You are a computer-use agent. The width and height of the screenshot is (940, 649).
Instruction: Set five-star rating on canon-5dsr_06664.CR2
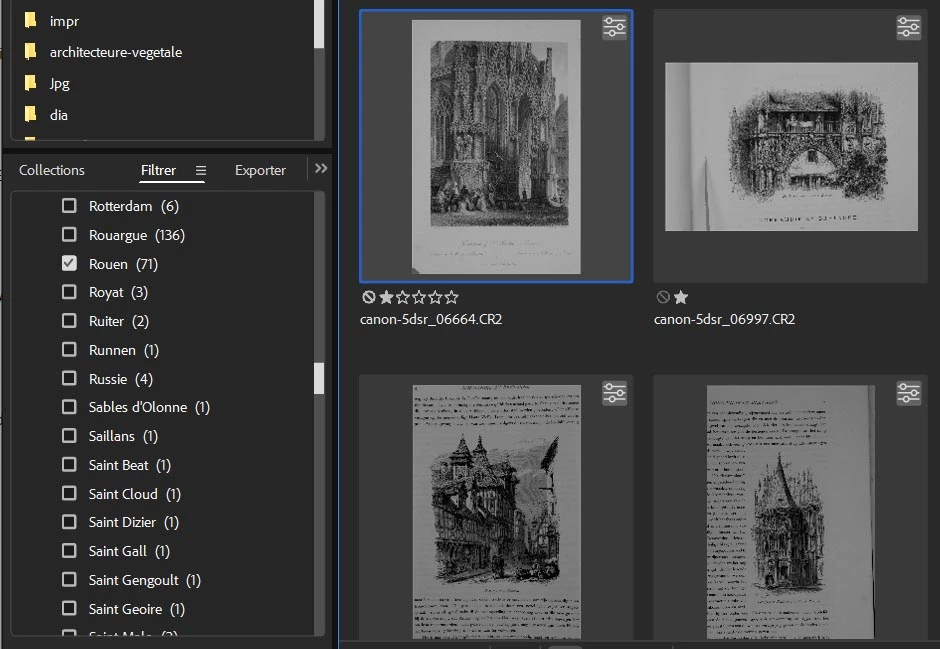451,297
